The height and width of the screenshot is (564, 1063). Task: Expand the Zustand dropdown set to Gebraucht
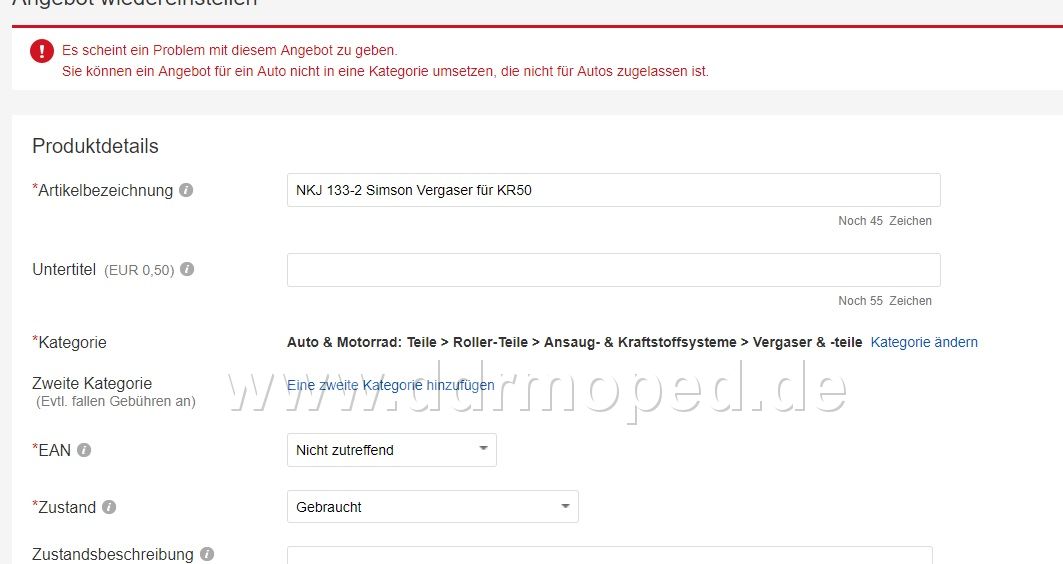pos(432,507)
